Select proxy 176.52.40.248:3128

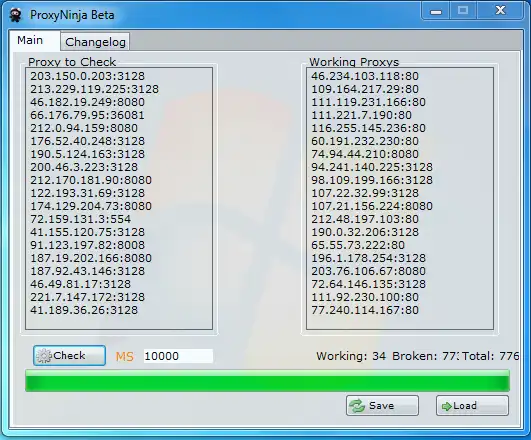click(x=87, y=141)
